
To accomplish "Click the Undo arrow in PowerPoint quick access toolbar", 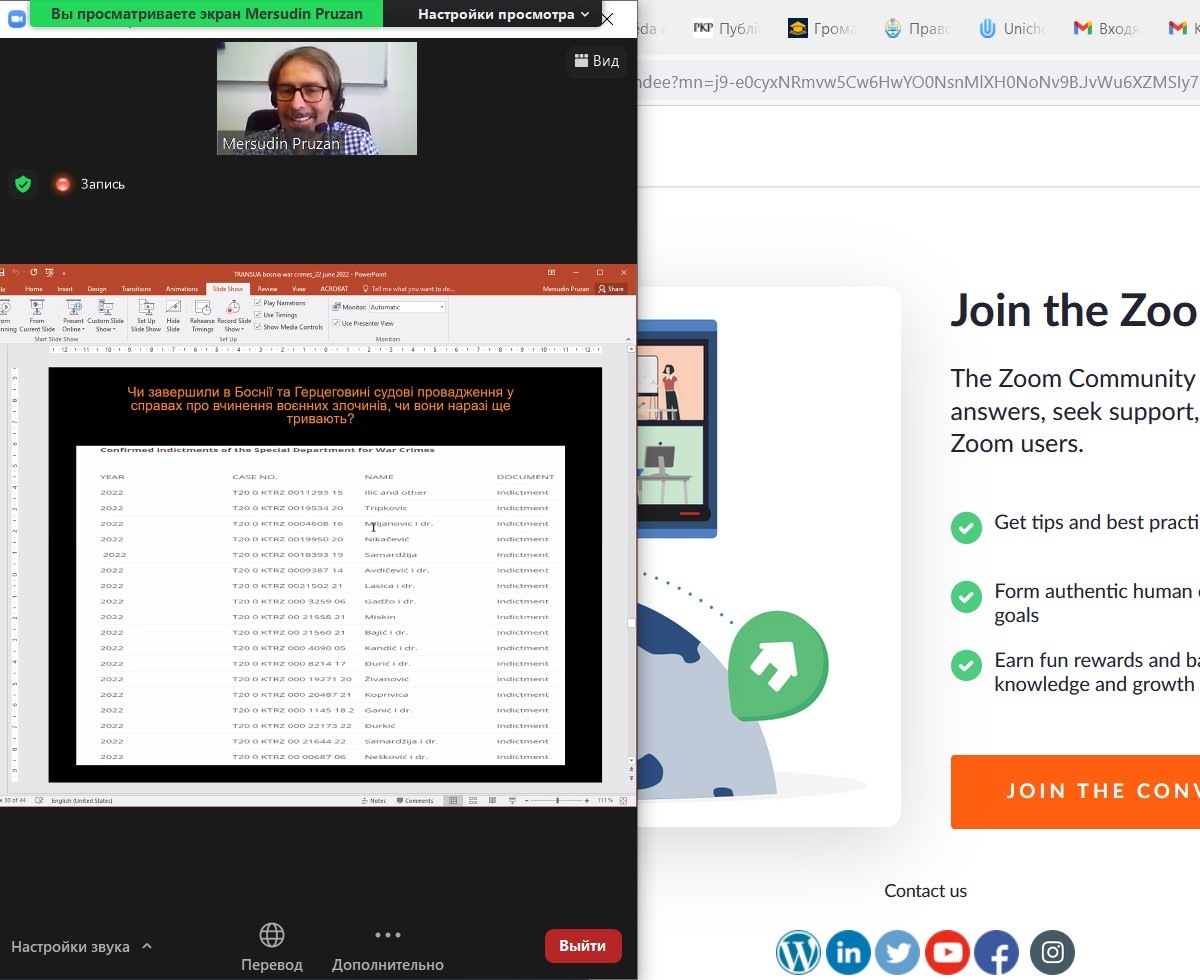I will 15,272.
